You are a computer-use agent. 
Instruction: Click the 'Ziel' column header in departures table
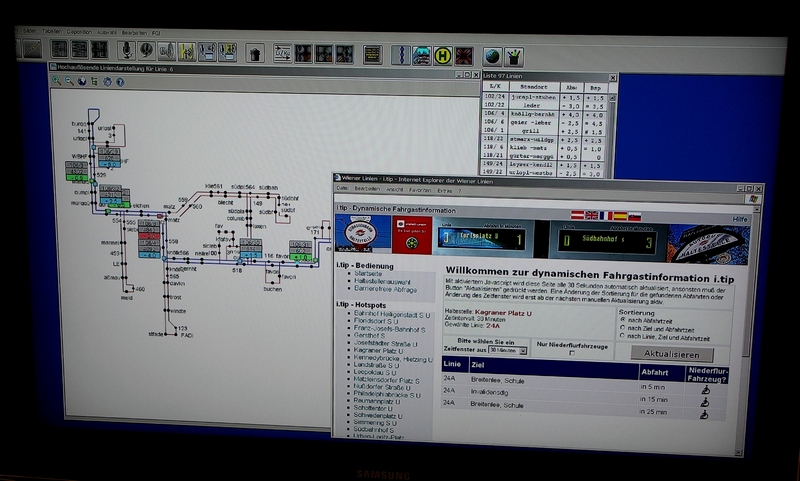click(x=554, y=366)
